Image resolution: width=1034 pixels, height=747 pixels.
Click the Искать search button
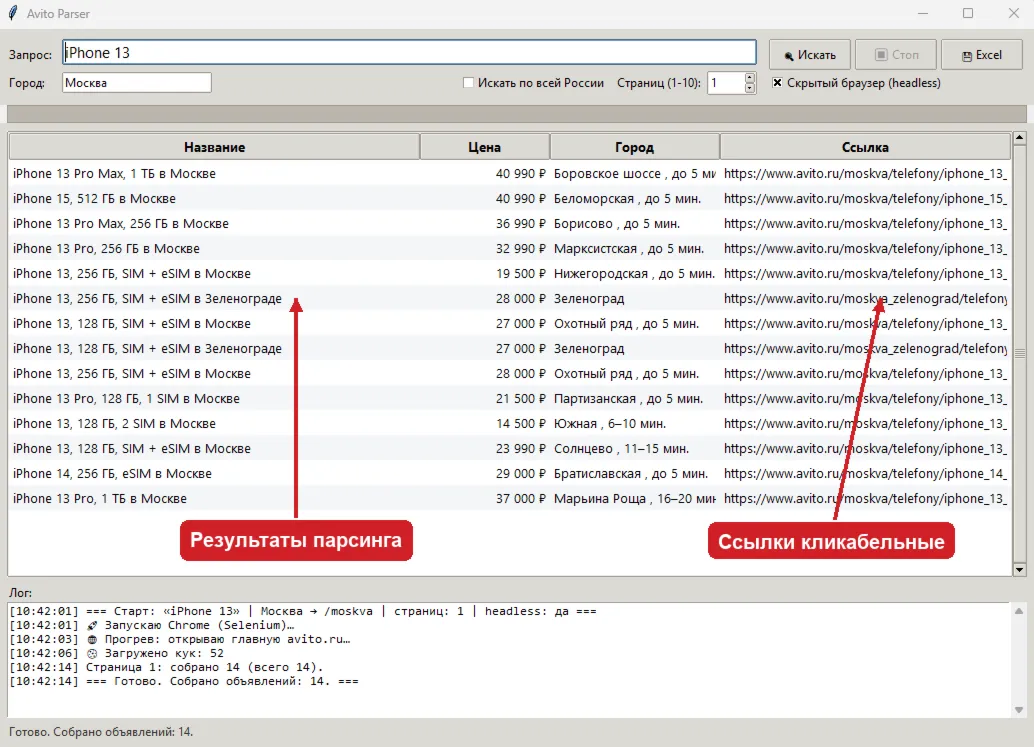[x=810, y=55]
